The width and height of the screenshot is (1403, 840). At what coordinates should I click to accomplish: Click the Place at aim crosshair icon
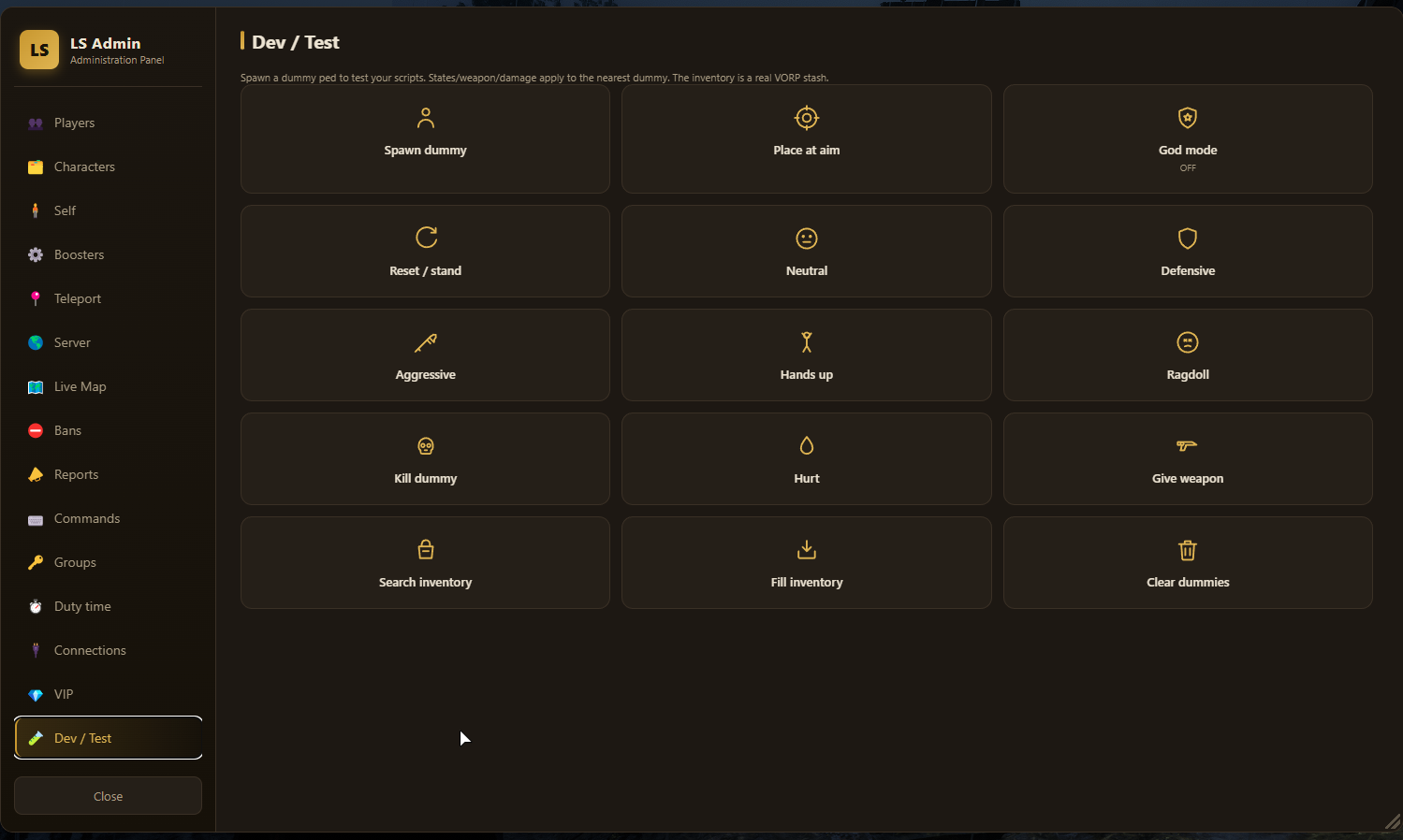point(807,118)
